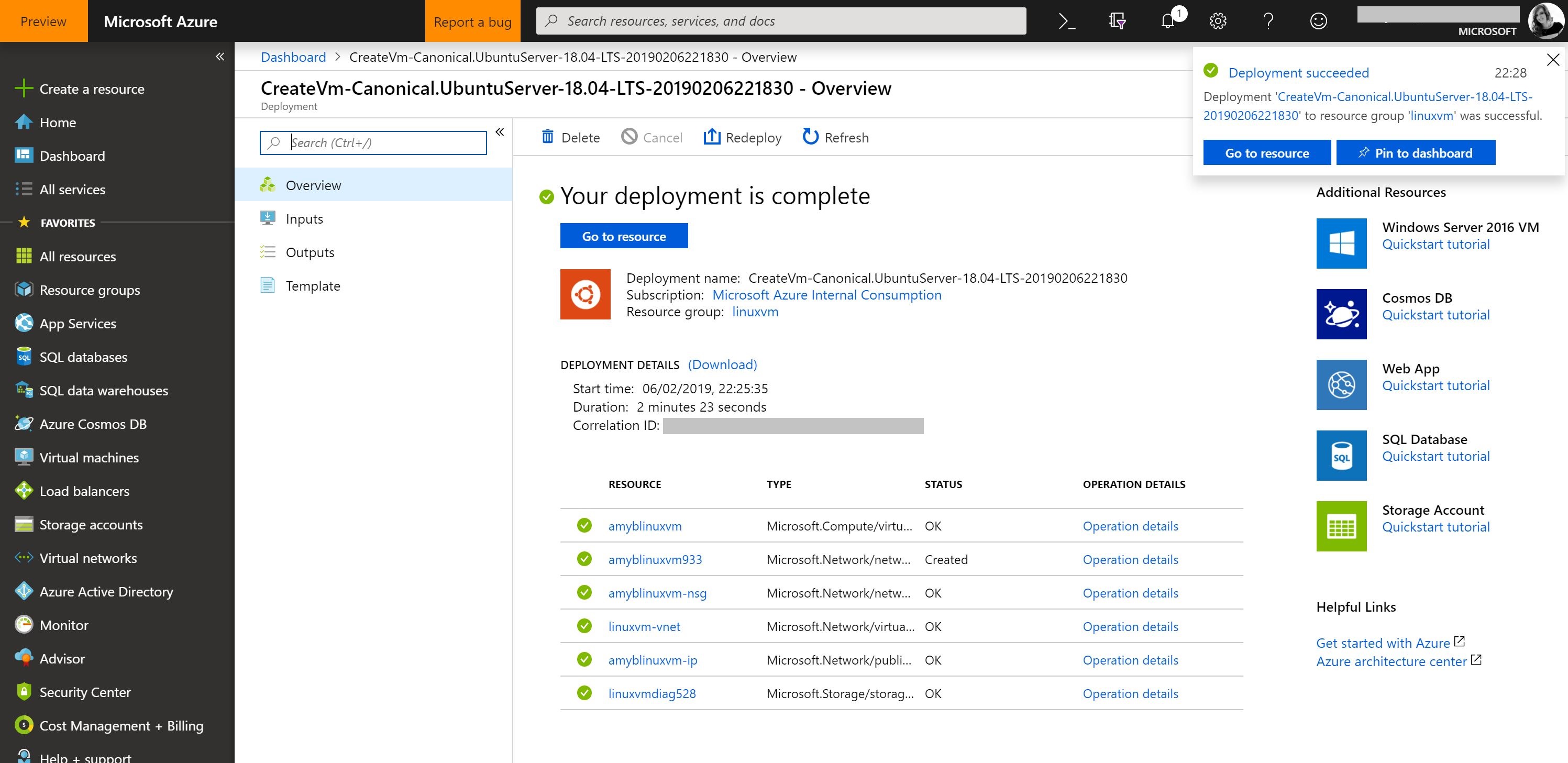Select the Overview navigation item
The width and height of the screenshot is (1568, 763).
coord(312,184)
